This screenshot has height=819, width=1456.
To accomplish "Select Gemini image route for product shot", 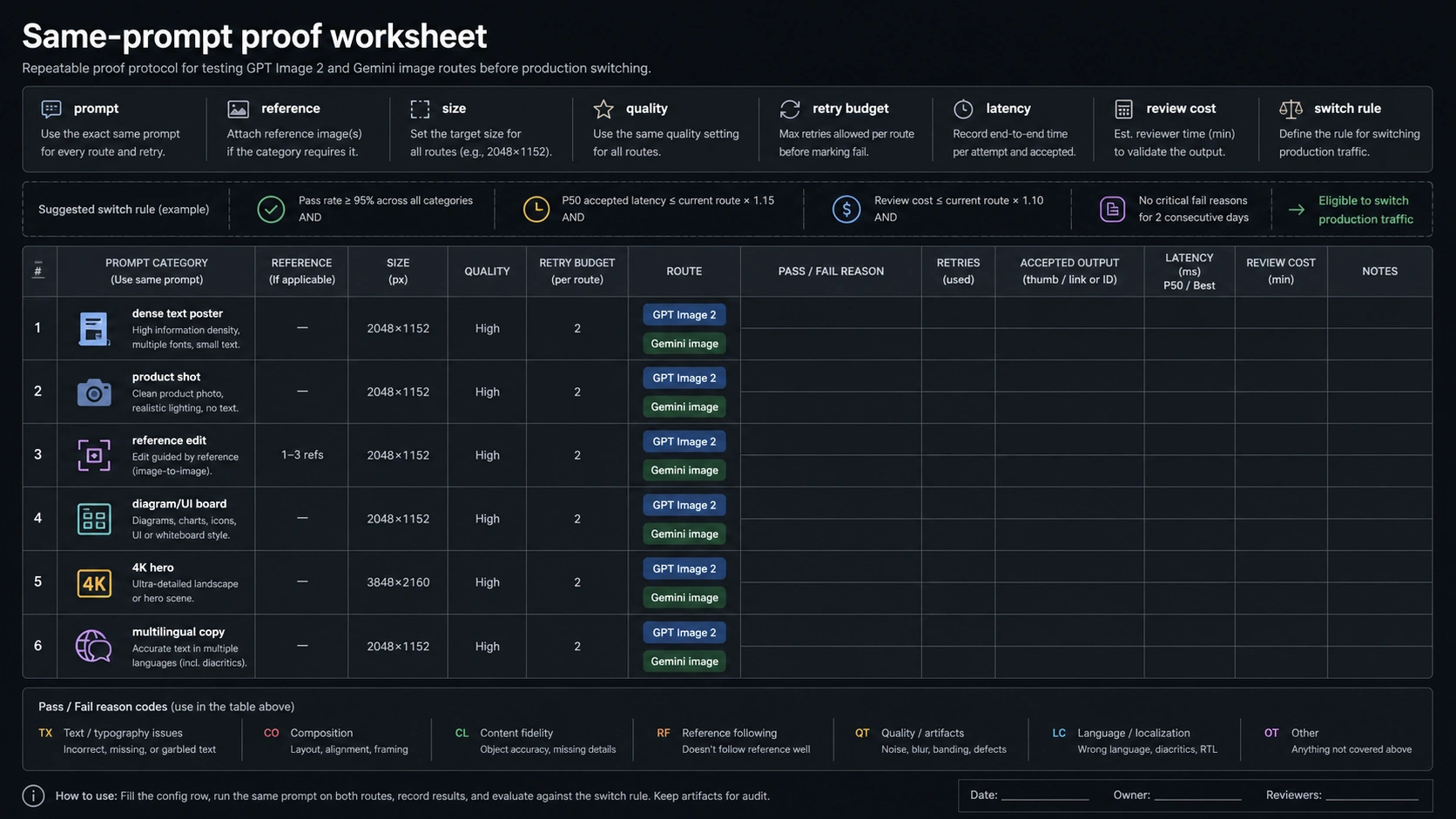I will [684, 406].
